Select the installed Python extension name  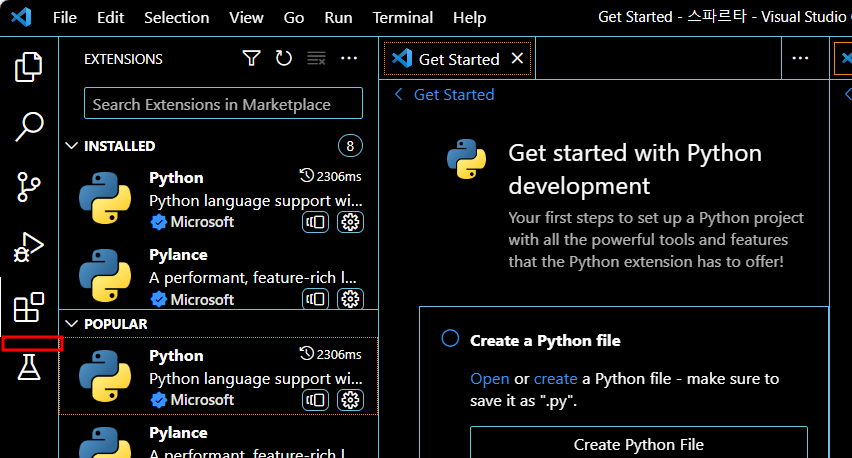[176, 178]
